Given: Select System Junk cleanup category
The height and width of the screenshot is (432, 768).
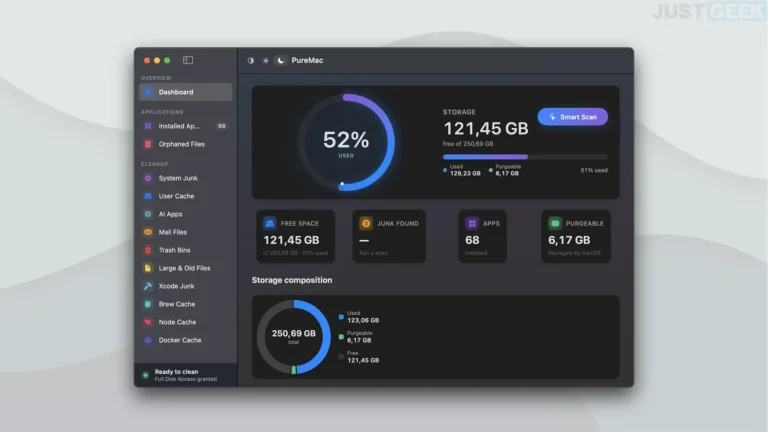Looking at the screenshot, I should [186, 178].
